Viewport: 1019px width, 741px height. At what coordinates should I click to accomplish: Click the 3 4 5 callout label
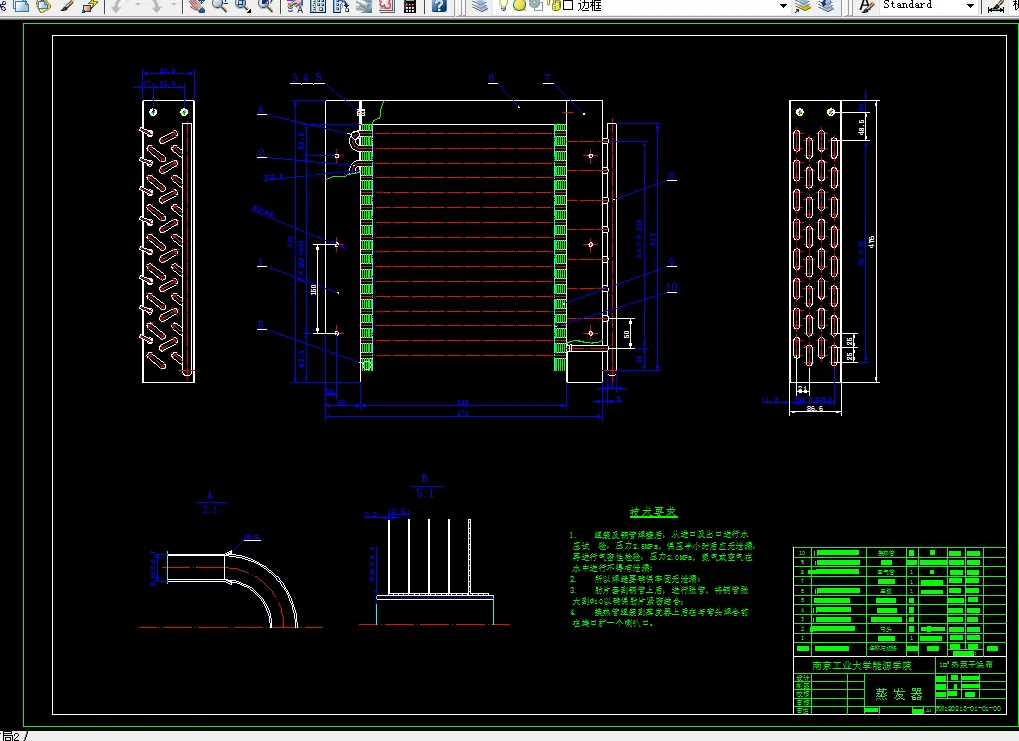click(x=307, y=78)
